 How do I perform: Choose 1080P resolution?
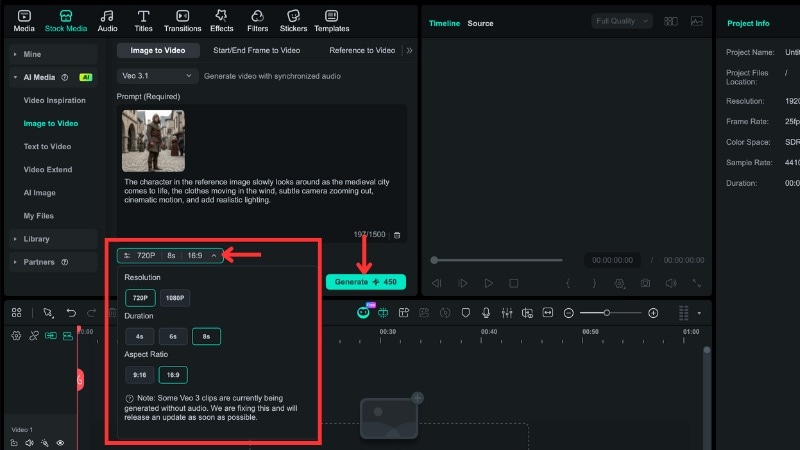(x=175, y=298)
